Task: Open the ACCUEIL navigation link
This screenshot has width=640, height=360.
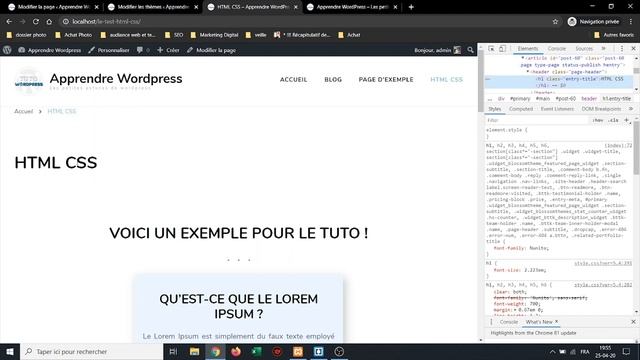Action: coord(293,80)
